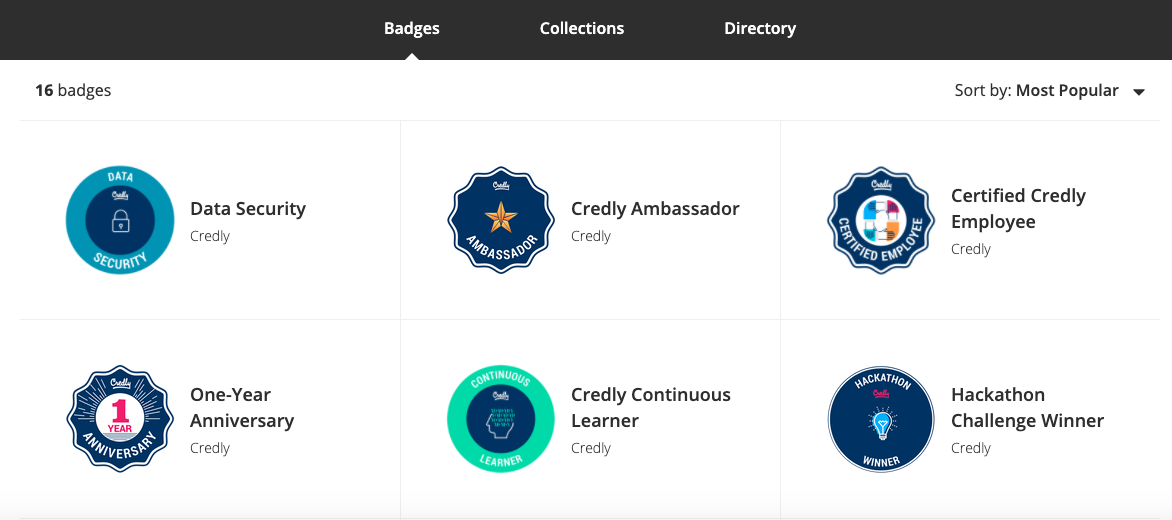The height and width of the screenshot is (520, 1172).
Task: Expand the sort dropdown arrow
Action: click(x=1138, y=93)
